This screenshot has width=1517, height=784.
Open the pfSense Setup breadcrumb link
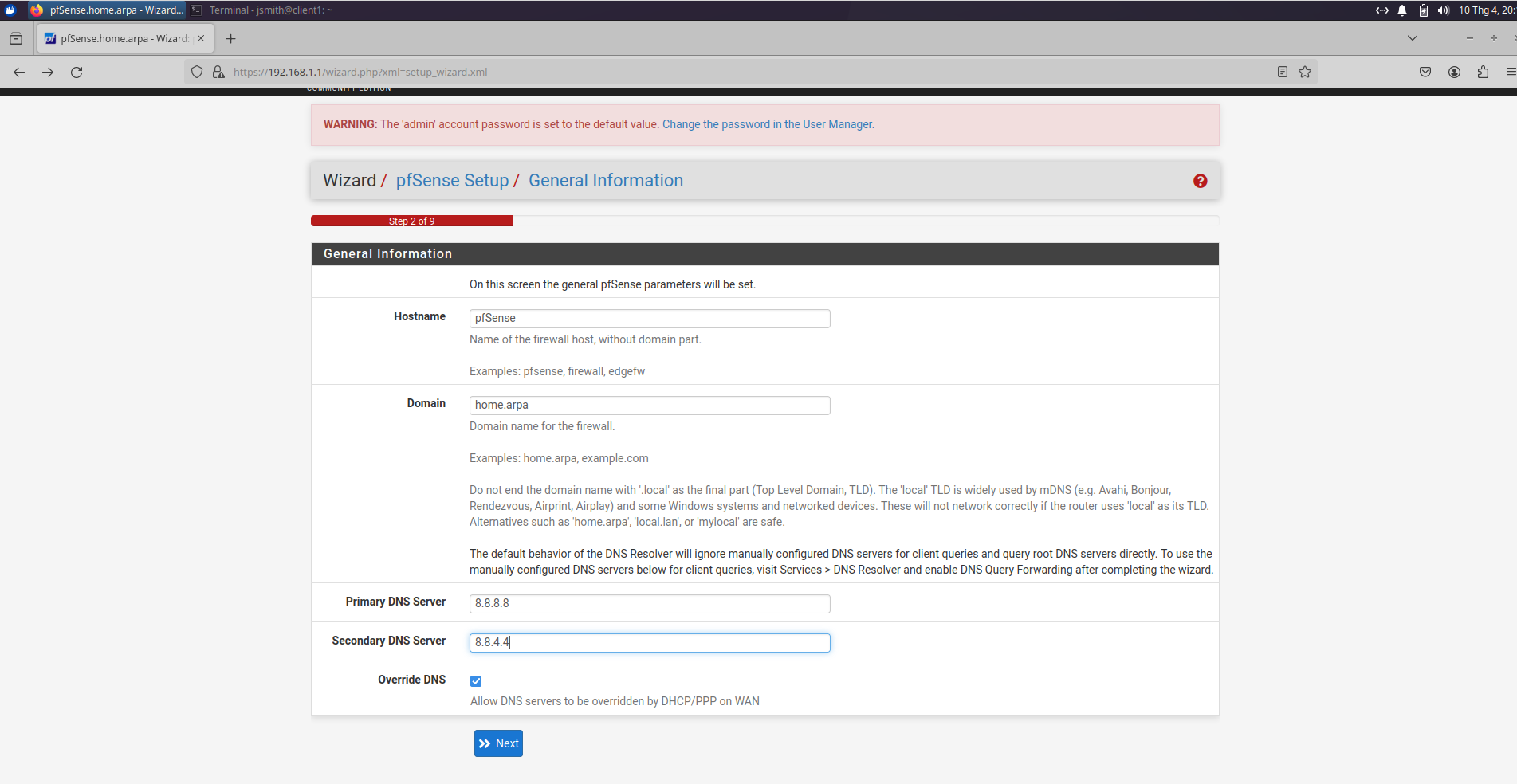point(452,181)
